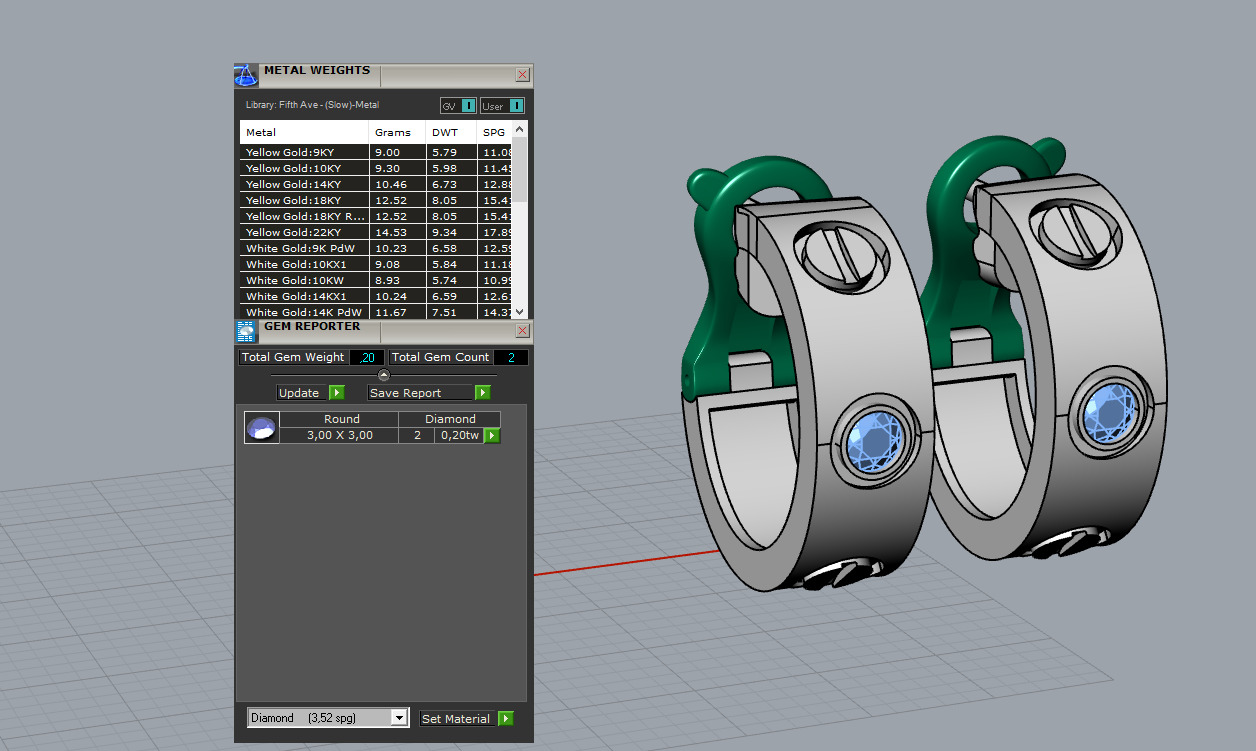Click the SPG column header
Viewport: 1256px width, 751px height.
tap(495, 132)
